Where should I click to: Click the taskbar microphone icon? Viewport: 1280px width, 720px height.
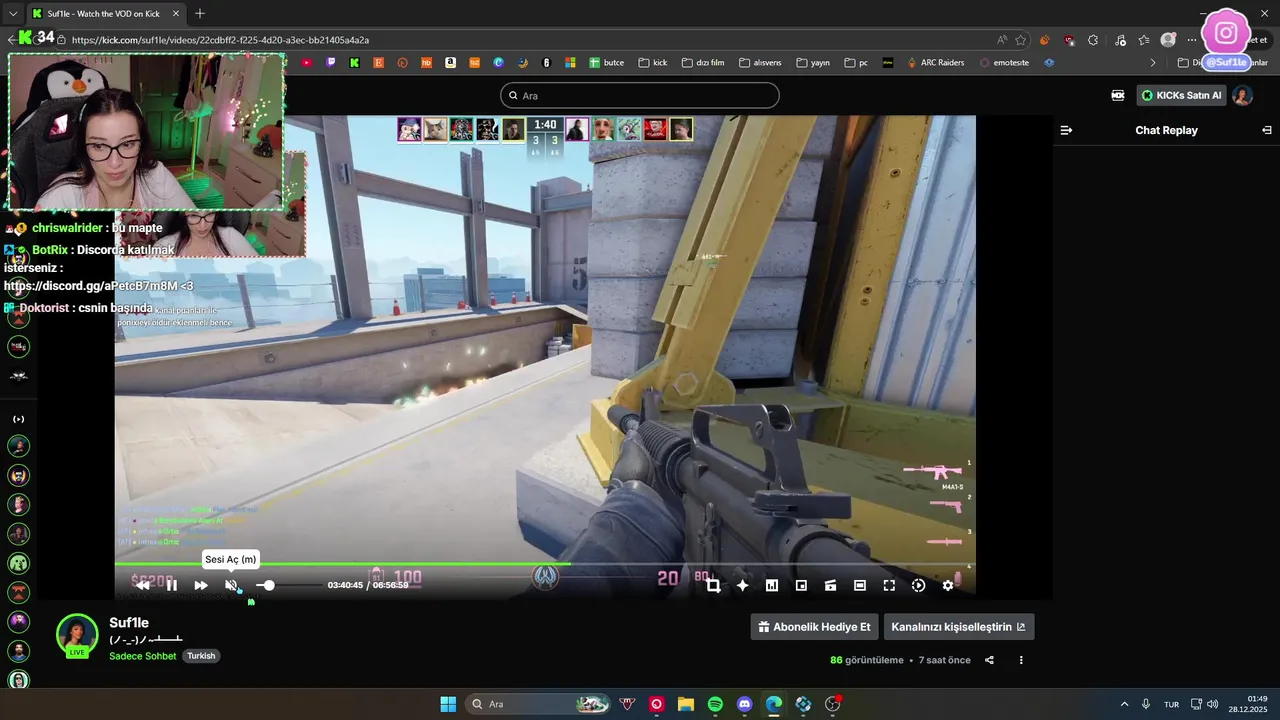(1146, 704)
